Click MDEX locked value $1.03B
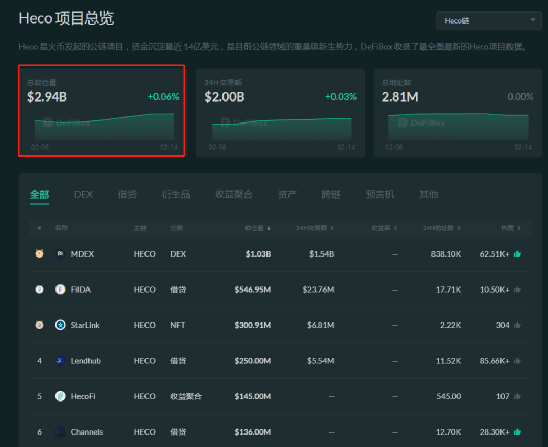Image resolution: width=548 pixels, height=447 pixels. click(258, 254)
